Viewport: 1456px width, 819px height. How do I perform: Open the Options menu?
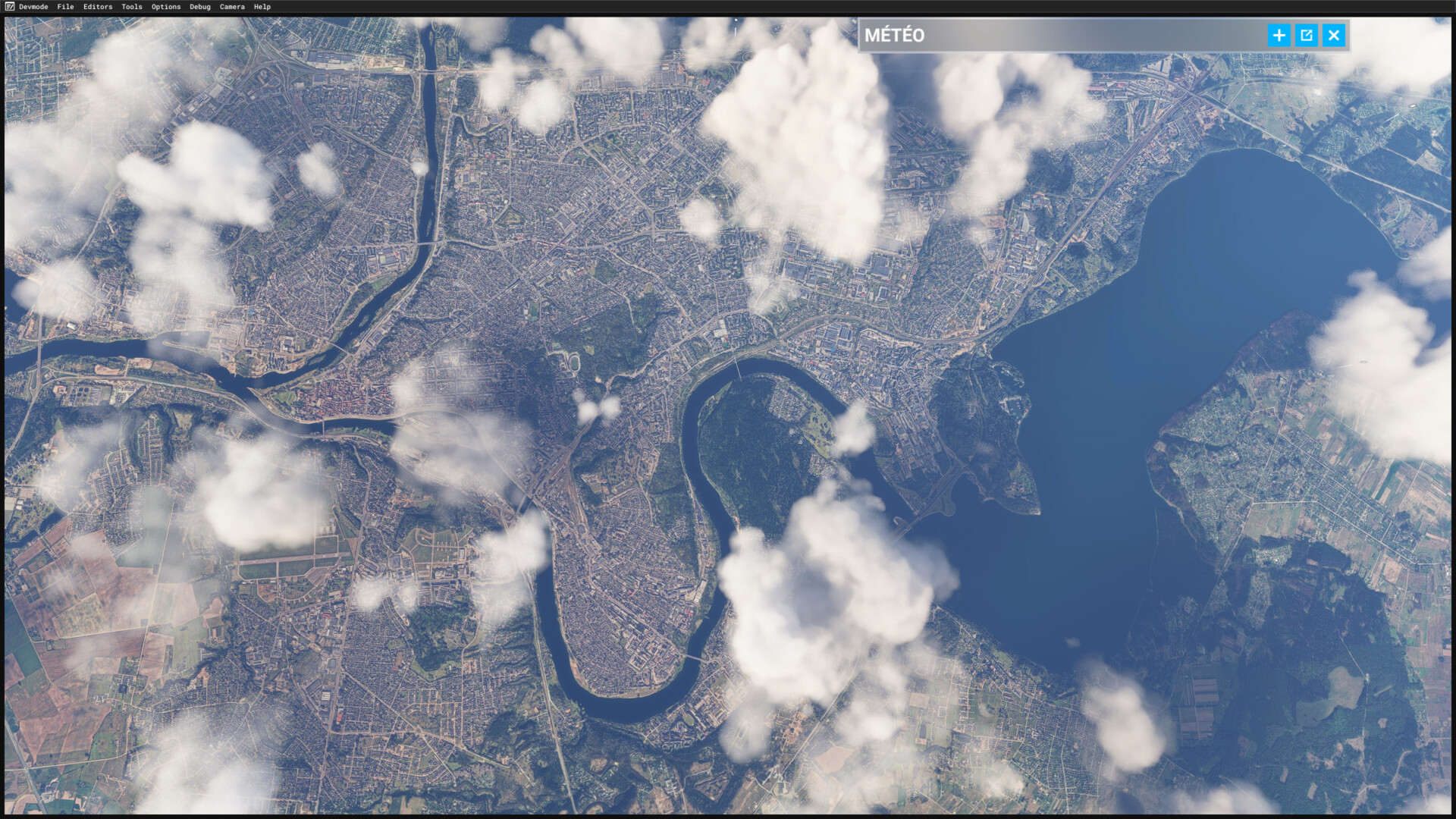click(x=165, y=7)
